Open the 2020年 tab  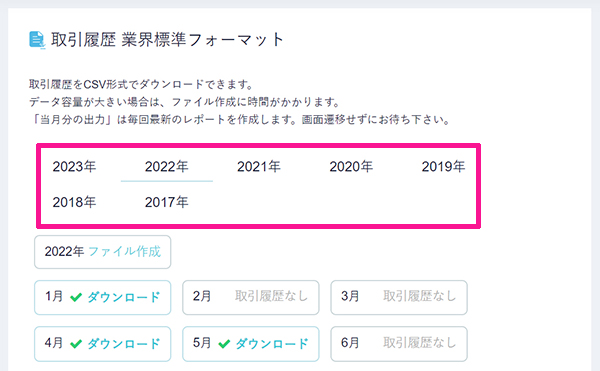click(351, 167)
